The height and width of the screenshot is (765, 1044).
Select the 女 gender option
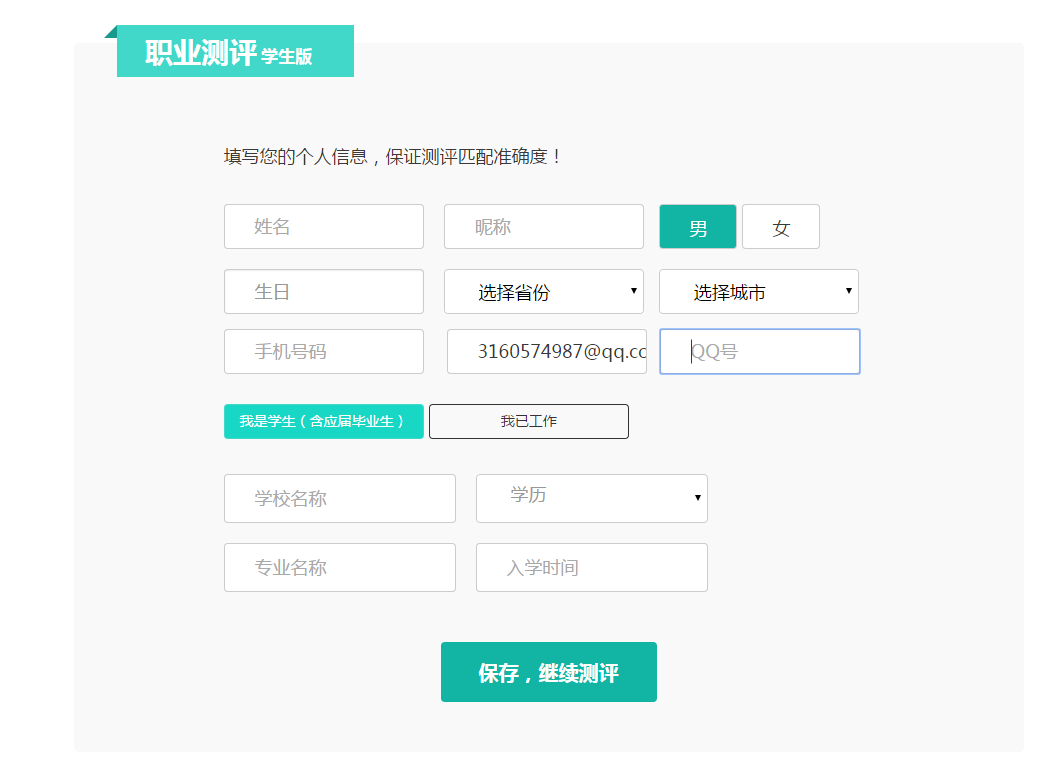(x=780, y=226)
